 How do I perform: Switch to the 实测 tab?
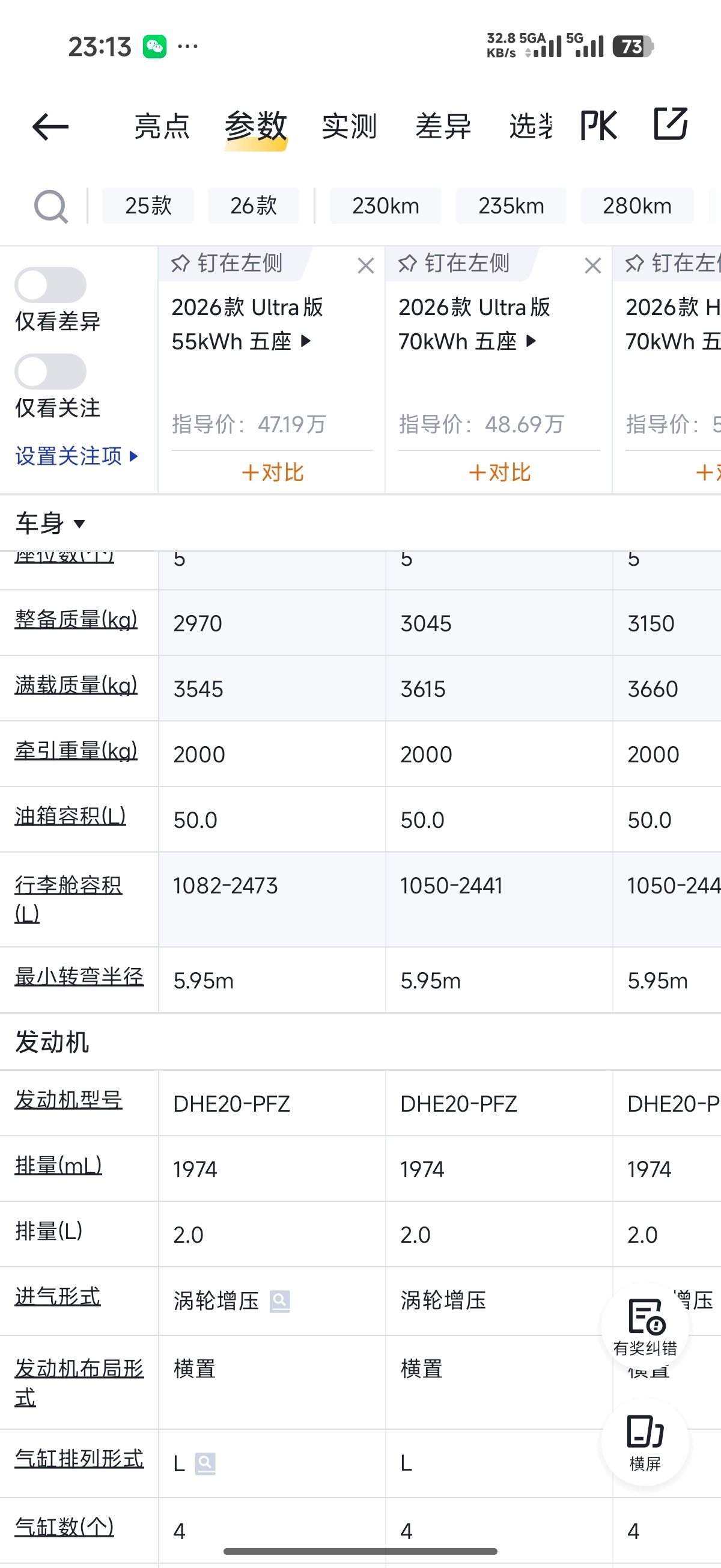click(x=349, y=126)
